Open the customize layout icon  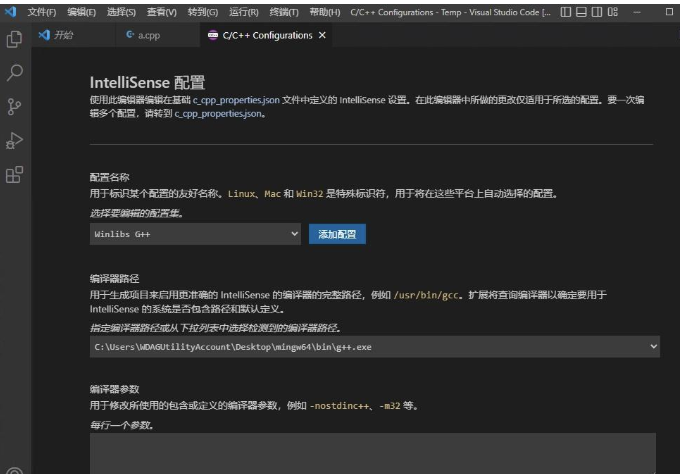click(612, 12)
